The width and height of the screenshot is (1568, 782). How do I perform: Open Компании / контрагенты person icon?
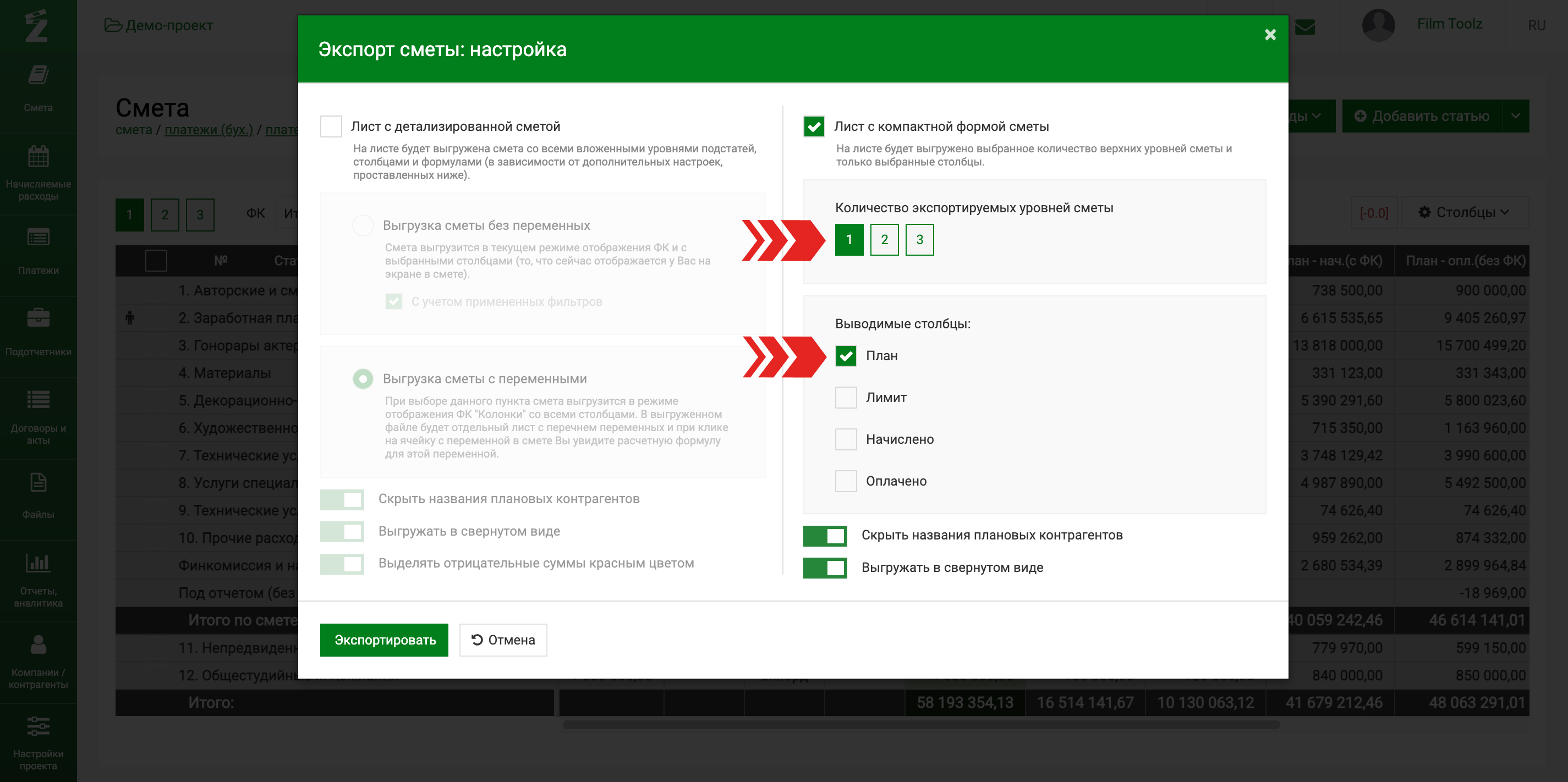point(38,645)
